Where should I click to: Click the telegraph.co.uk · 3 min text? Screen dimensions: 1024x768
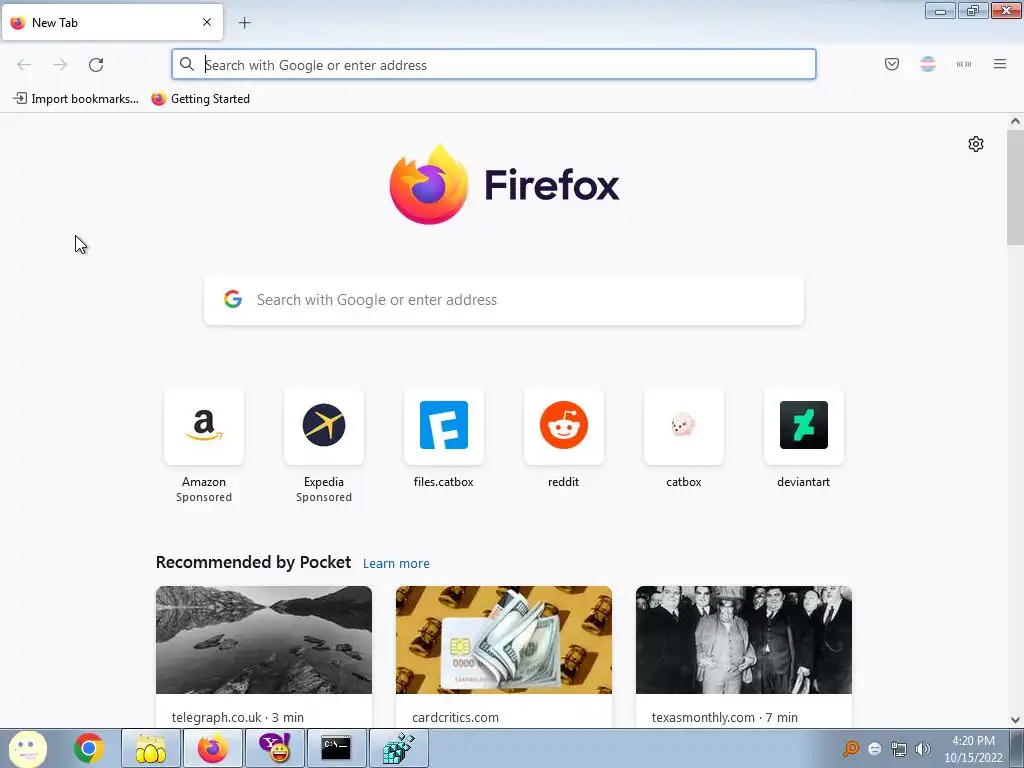(238, 717)
